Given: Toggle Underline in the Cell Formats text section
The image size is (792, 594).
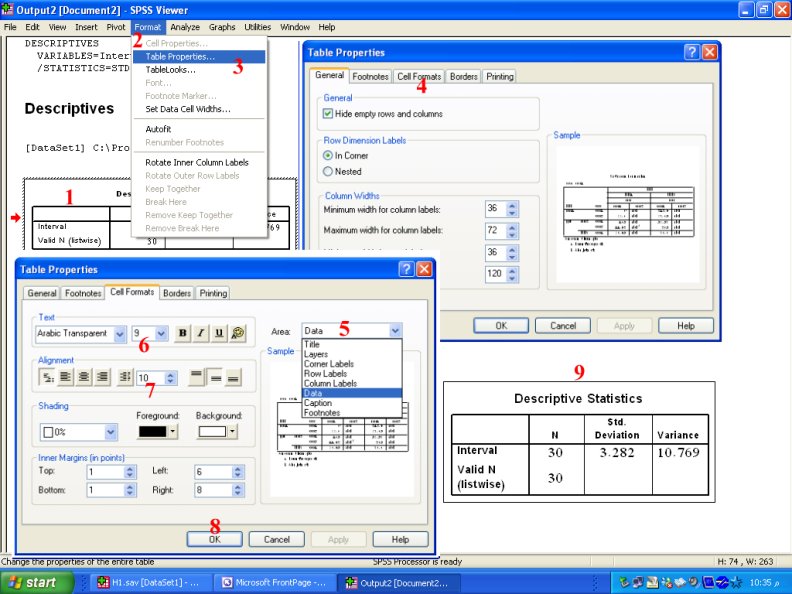Looking at the screenshot, I should pos(219,333).
